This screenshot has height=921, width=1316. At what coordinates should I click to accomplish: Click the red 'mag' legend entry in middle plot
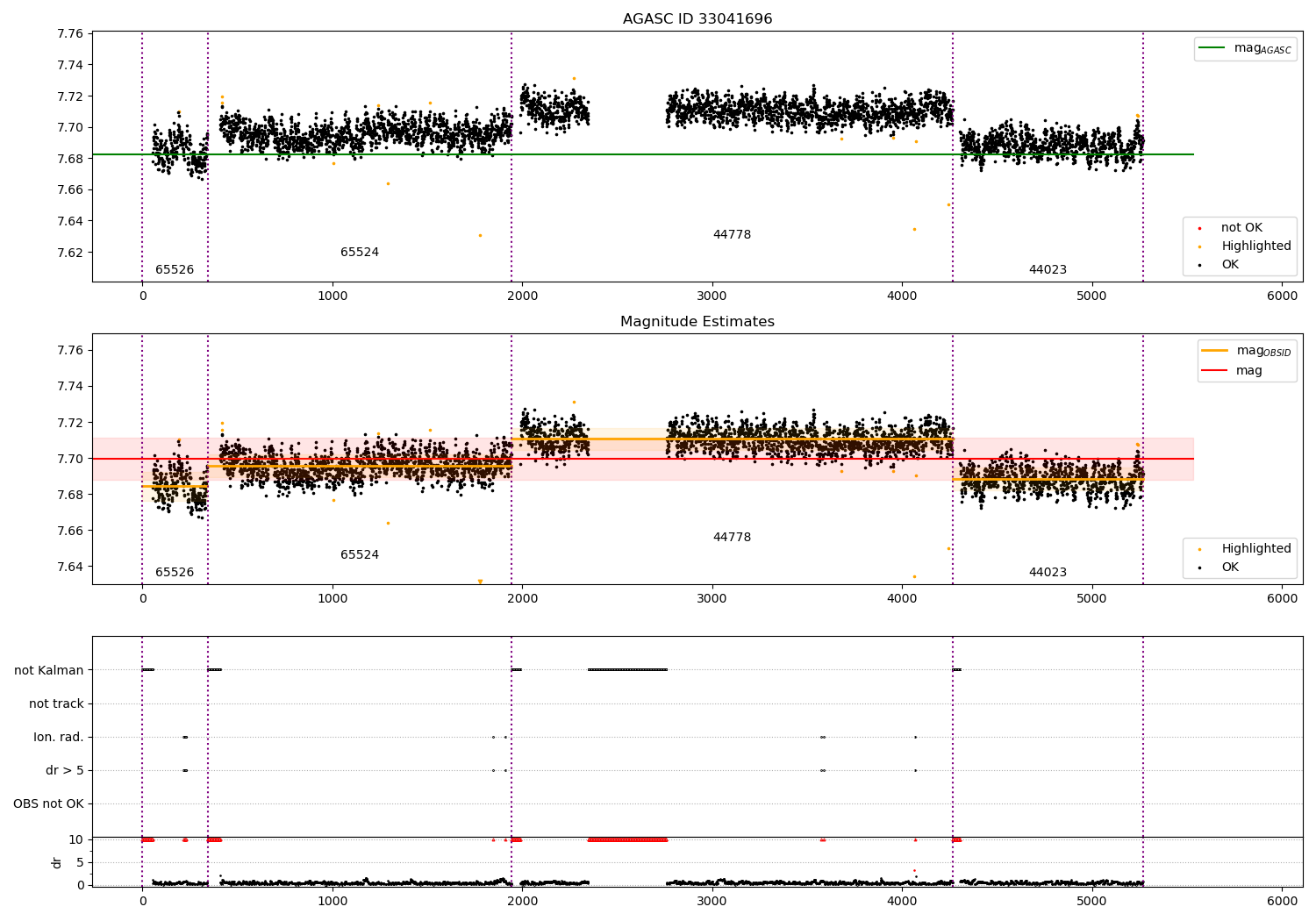point(1232,370)
